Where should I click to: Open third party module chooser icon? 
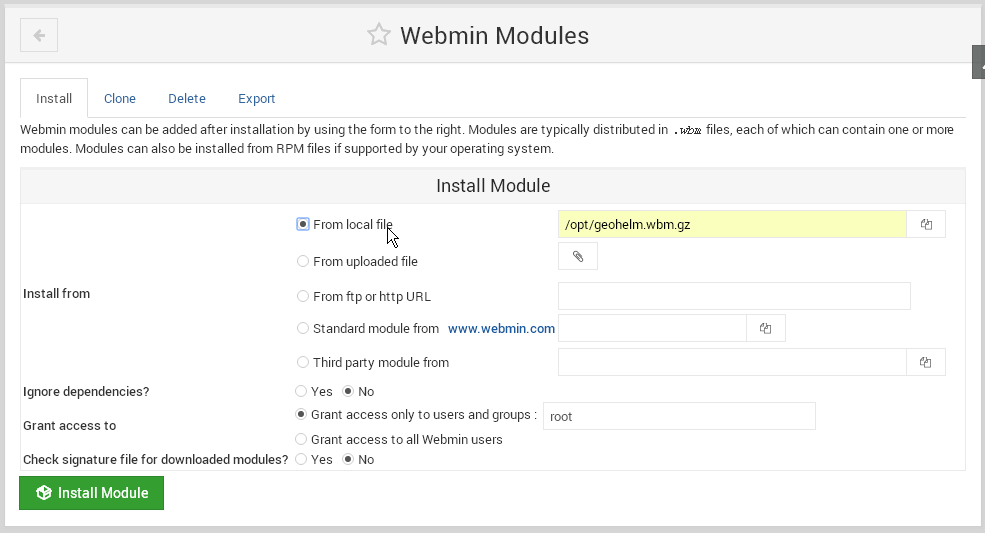(x=925, y=362)
